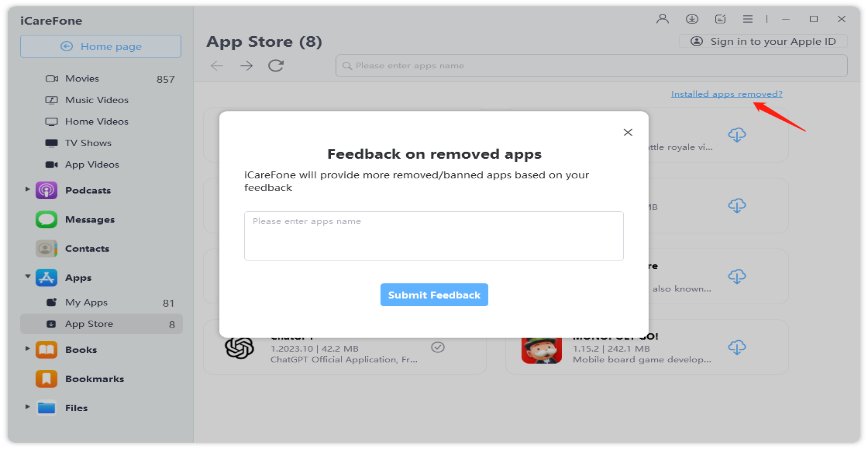This screenshot has width=868, height=449.
Task: Go forward with the right arrow
Action: [x=246, y=66]
